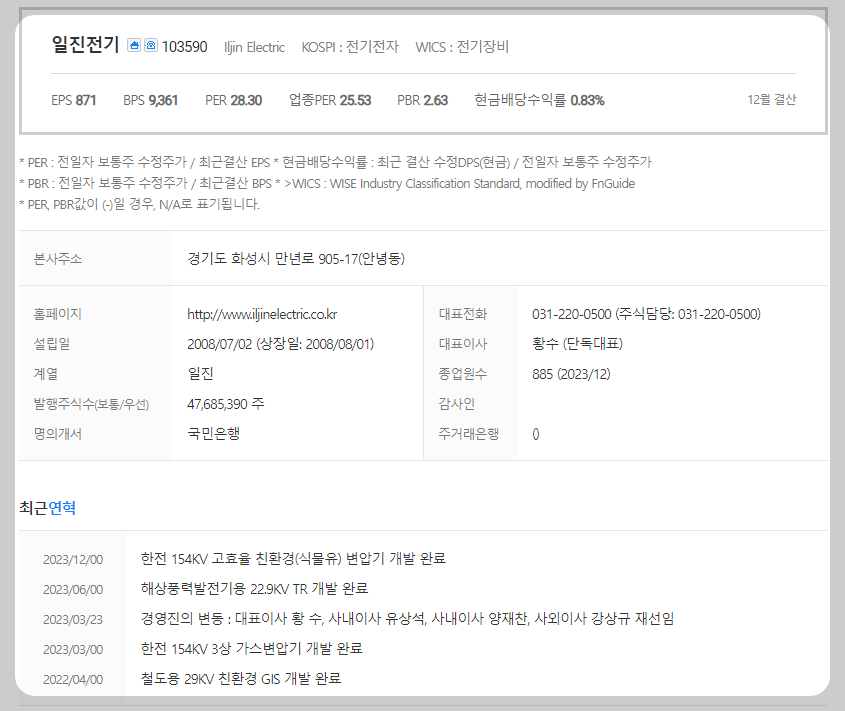Click the EPS 871 value

tap(73, 100)
